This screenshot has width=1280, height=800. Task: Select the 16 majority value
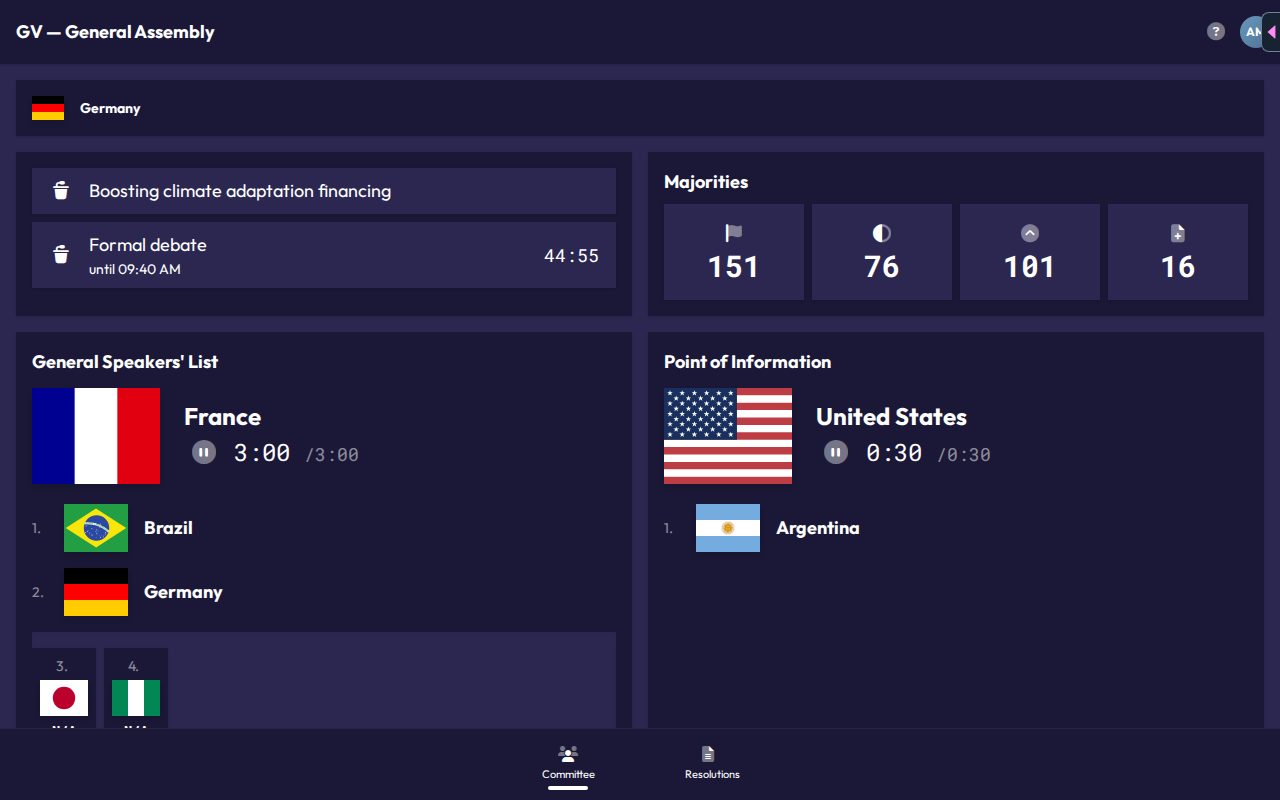[1178, 267]
